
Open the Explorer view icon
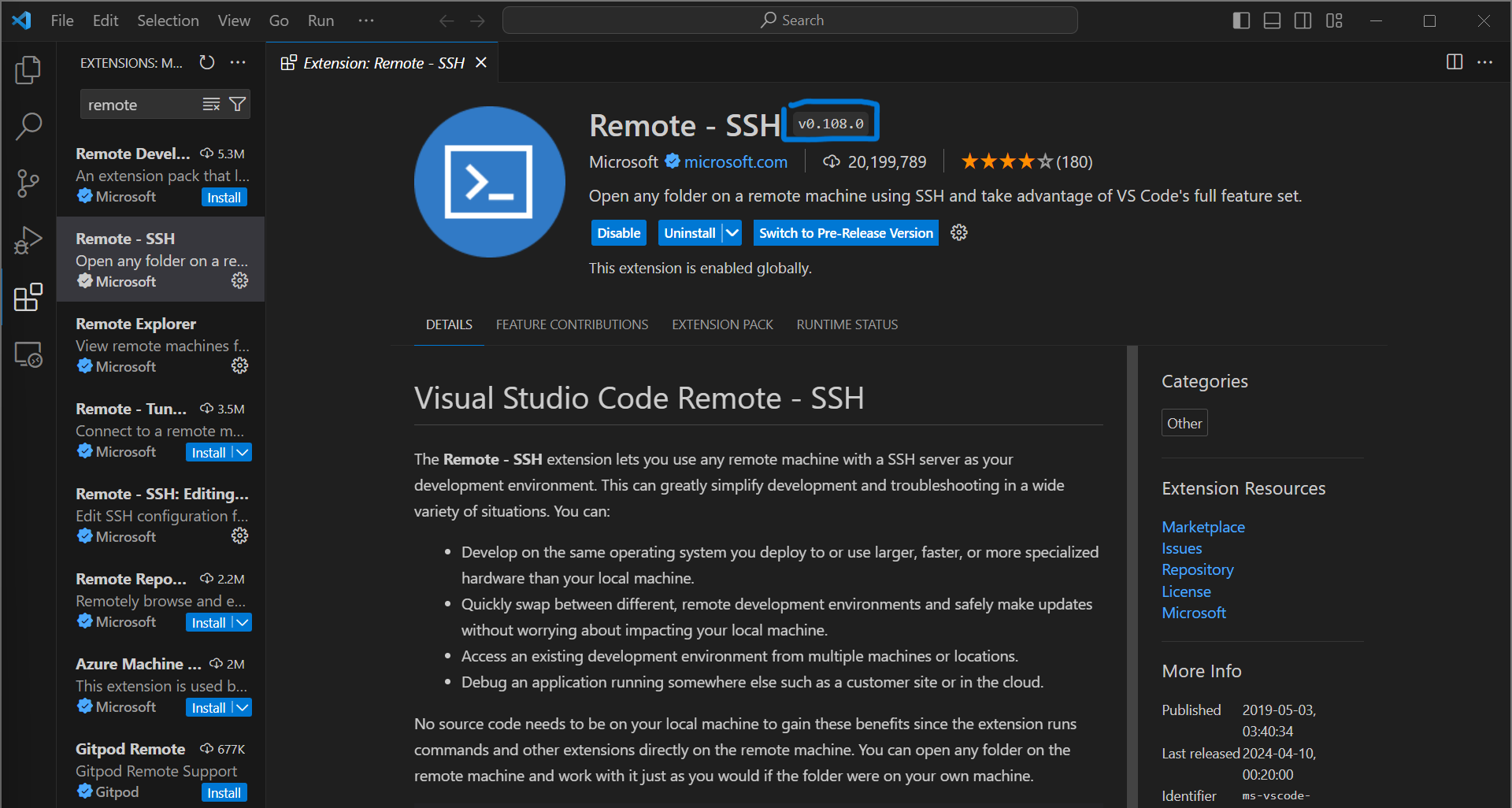(x=28, y=69)
